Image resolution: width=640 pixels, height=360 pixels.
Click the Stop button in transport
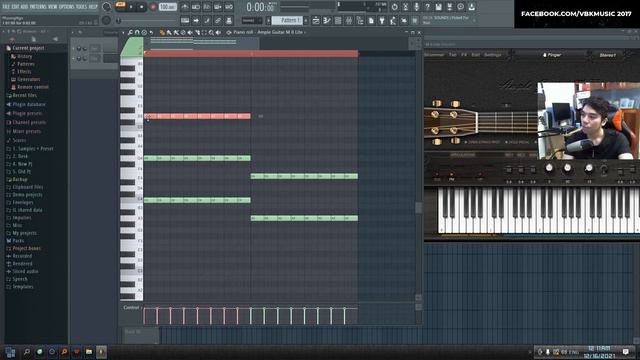tap(142, 7)
